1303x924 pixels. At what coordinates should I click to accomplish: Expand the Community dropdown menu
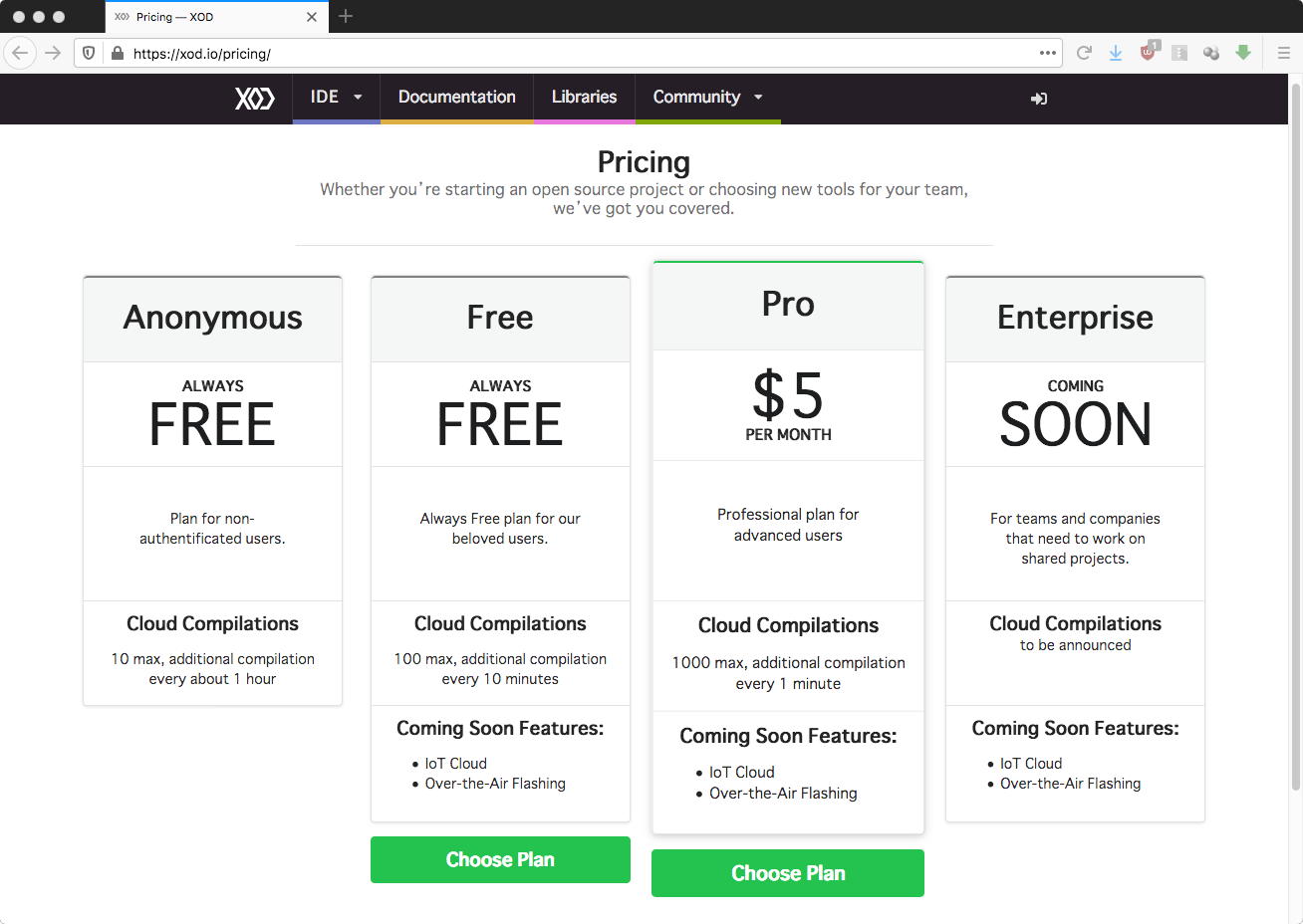pos(707,98)
